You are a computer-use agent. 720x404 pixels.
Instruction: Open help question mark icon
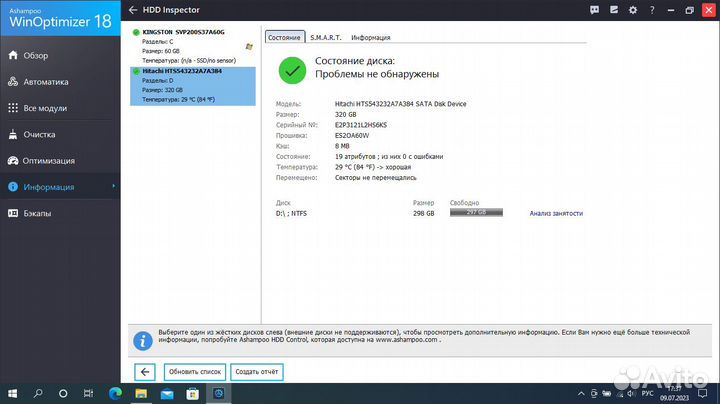click(x=652, y=10)
